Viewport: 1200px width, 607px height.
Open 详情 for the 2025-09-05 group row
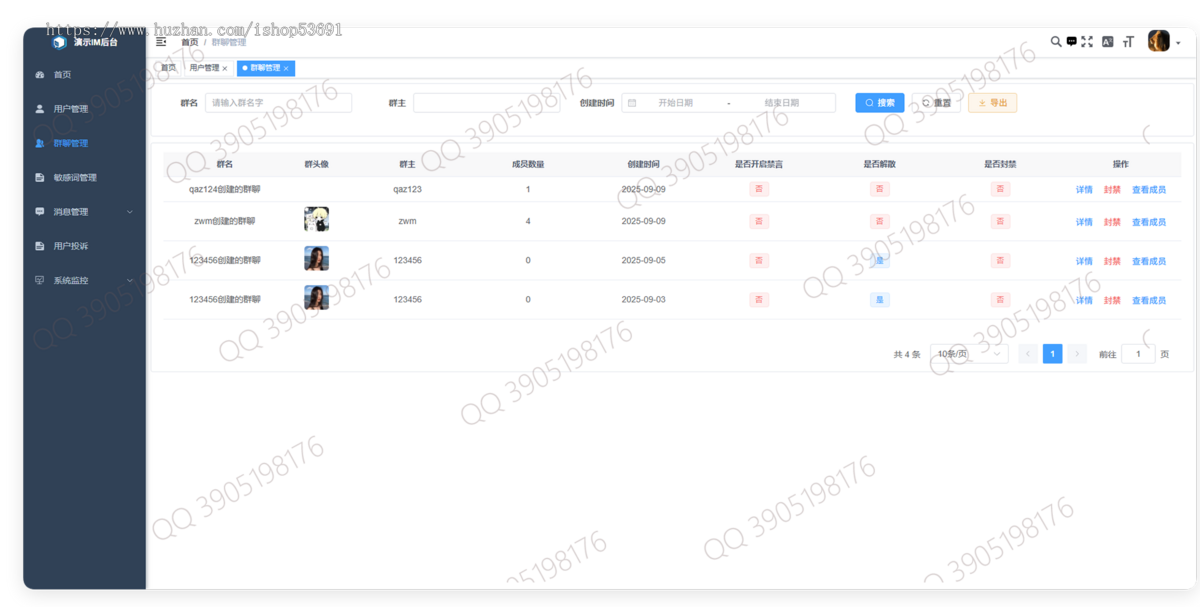click(x=1084, y=261)
